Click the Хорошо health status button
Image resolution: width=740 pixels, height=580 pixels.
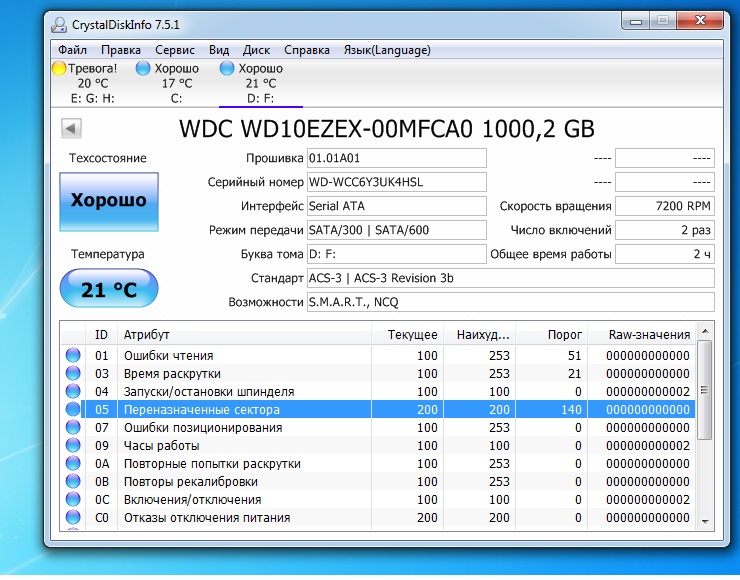click(109, 202)
